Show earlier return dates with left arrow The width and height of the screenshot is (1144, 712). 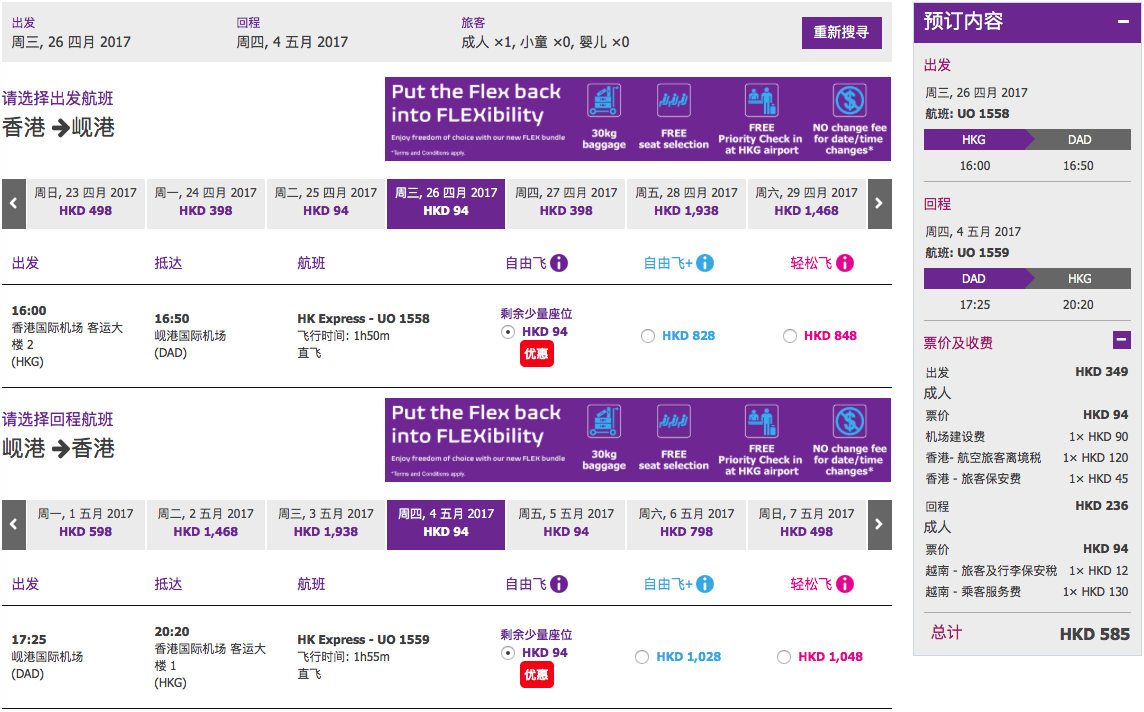tap(14, 525)
